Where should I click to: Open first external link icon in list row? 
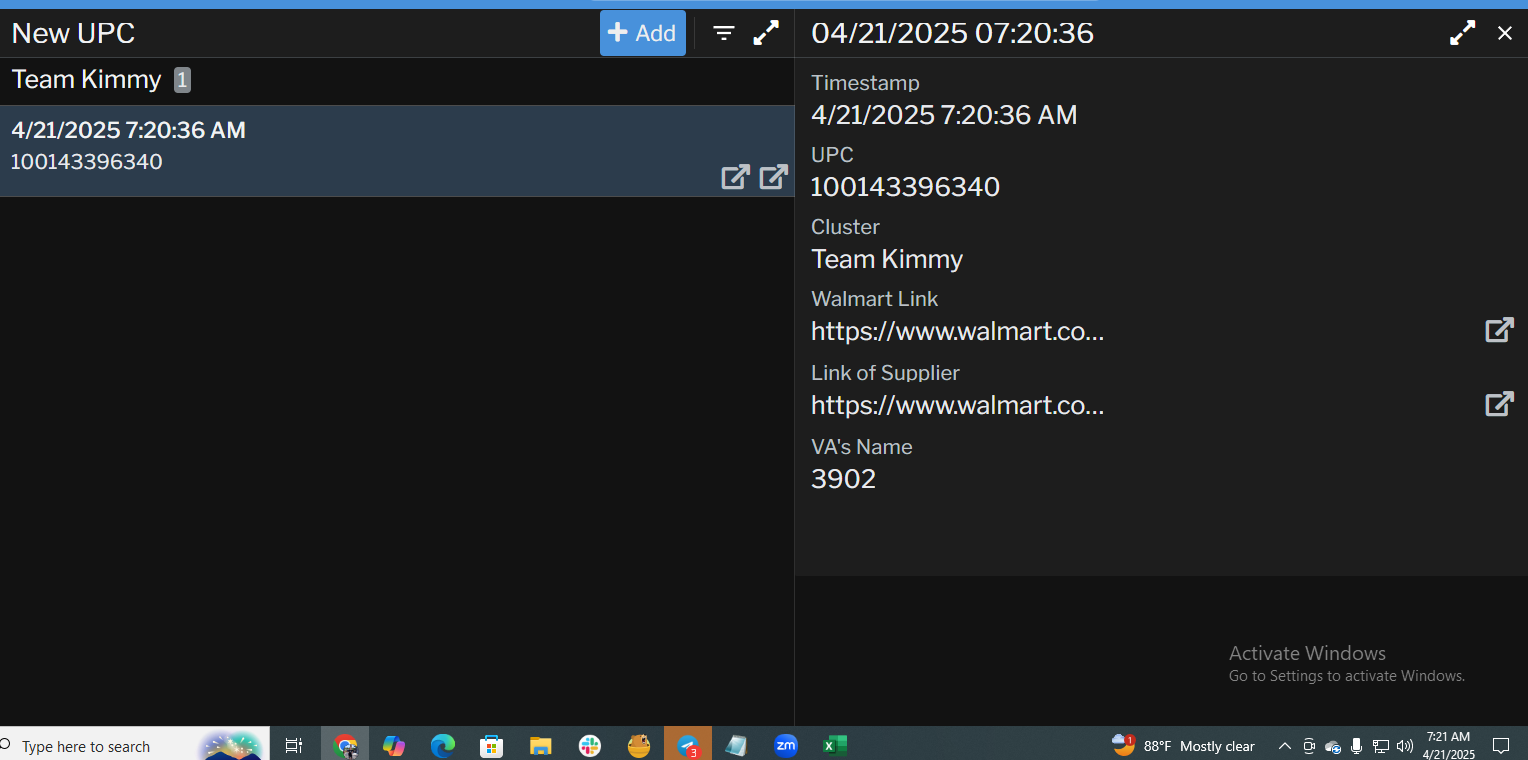(x=735, y=177)
